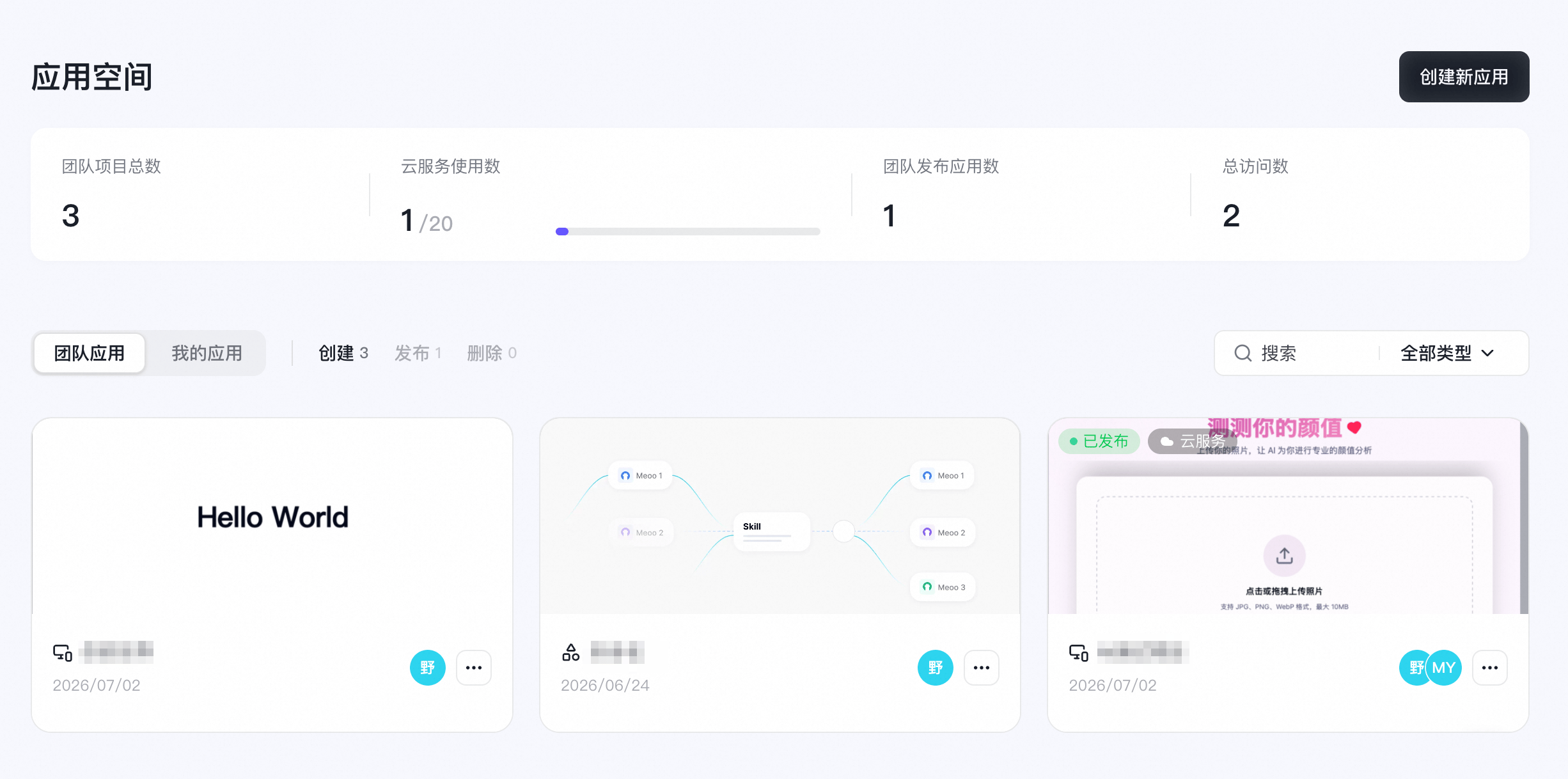Click the upload icon in 测测你的颜值 preview
Image resolution: width=1568 pixels, height=779 pixels.
pyautogui.click(x=1285, y=556)
